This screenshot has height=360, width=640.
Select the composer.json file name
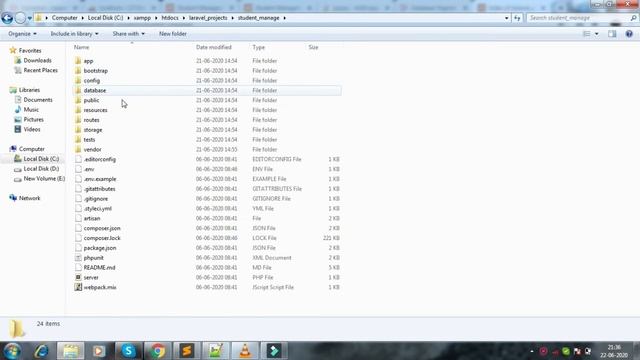tap(102, 228)
